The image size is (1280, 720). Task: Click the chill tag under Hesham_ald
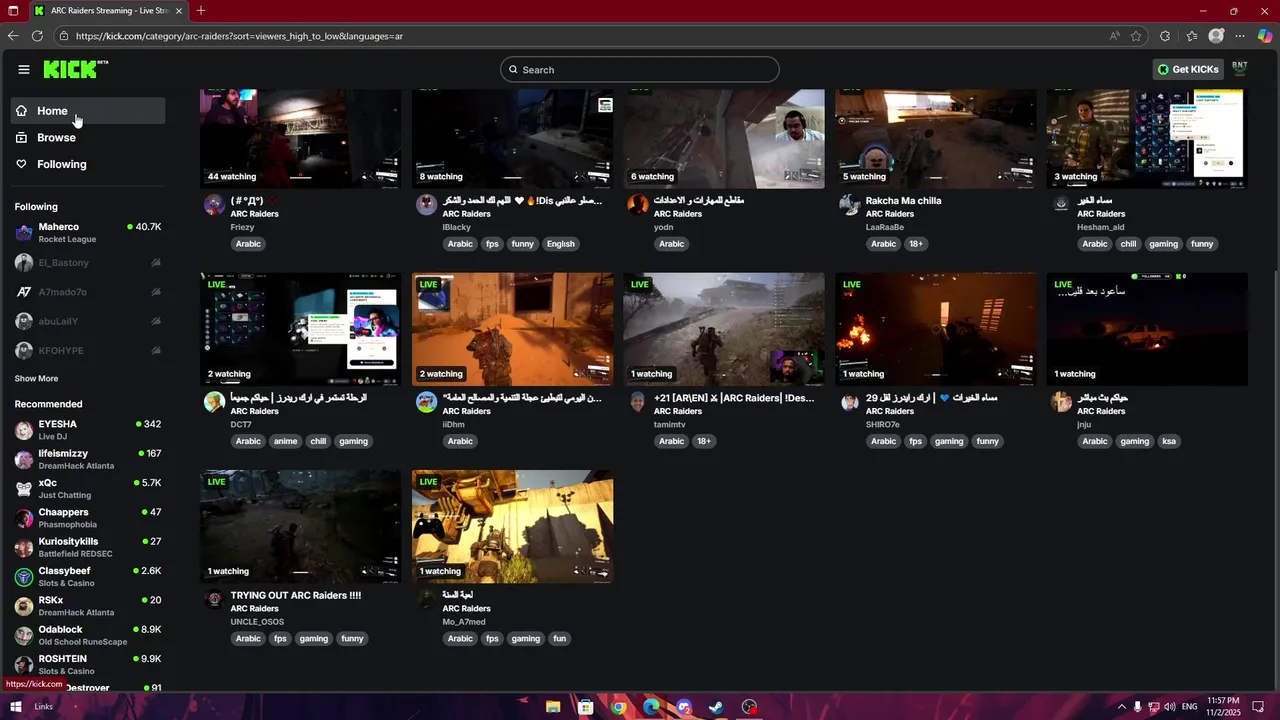(1128, 244)
